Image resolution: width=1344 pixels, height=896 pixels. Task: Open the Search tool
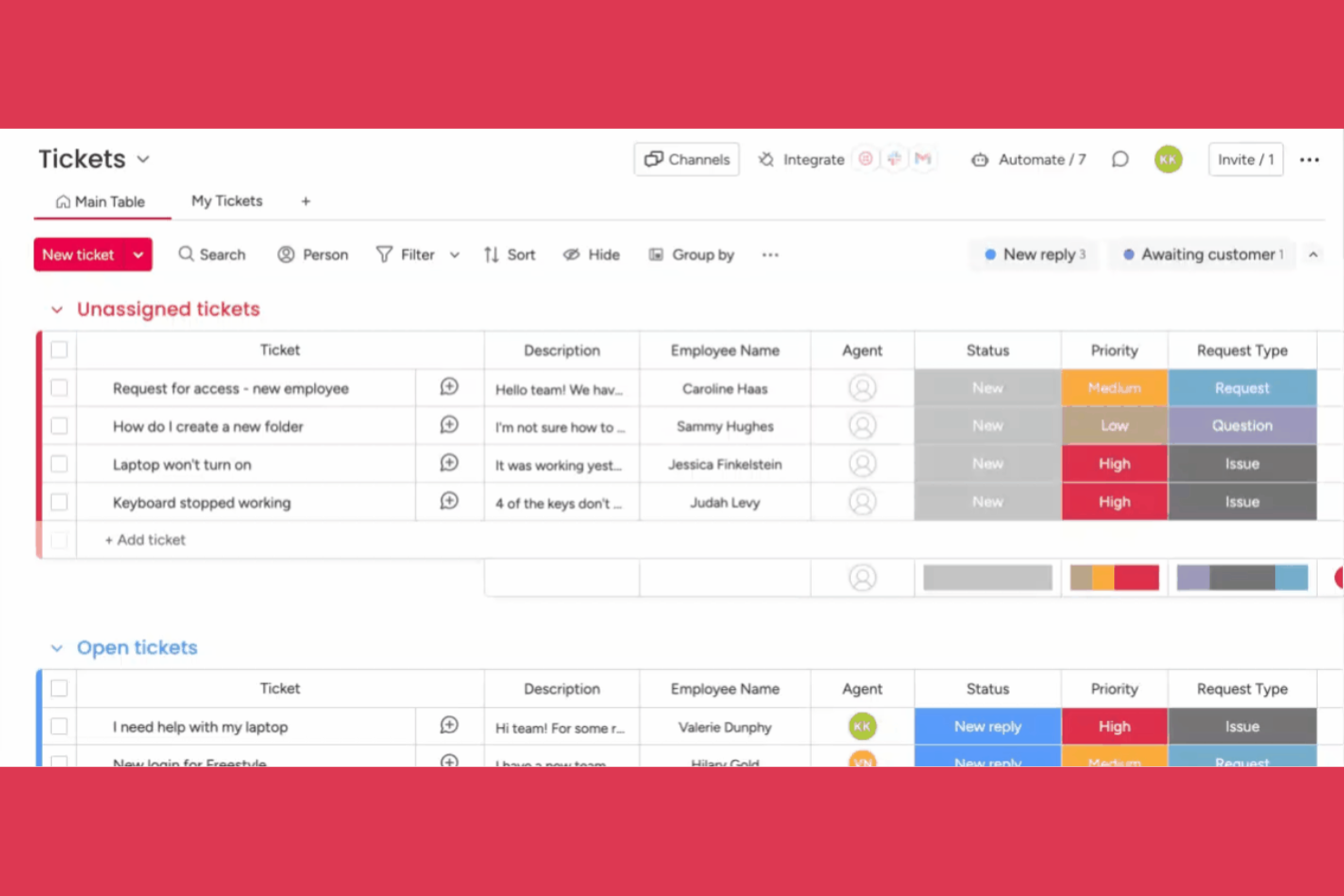[x=212, y=254]
